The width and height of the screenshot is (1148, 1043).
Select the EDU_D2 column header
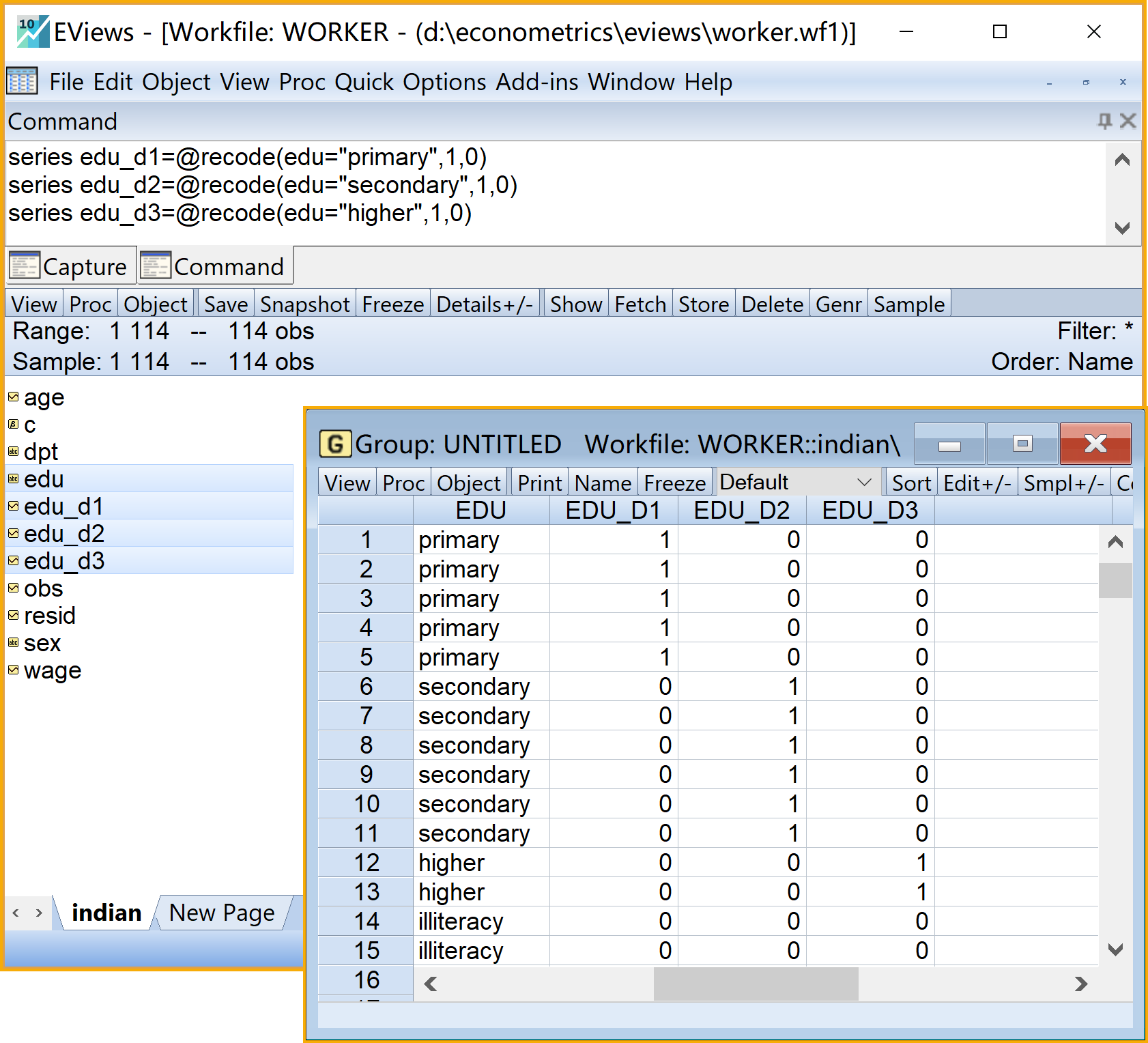pos(741,511)
